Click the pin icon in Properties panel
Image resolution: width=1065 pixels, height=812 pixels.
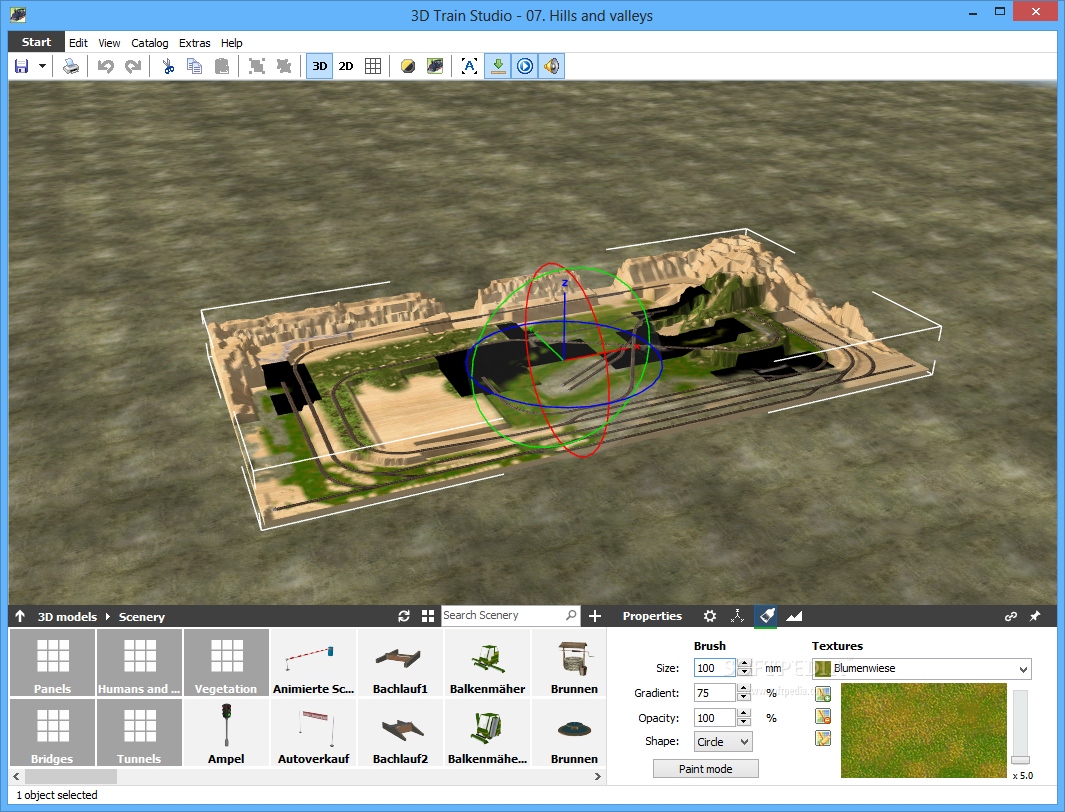1034,616
